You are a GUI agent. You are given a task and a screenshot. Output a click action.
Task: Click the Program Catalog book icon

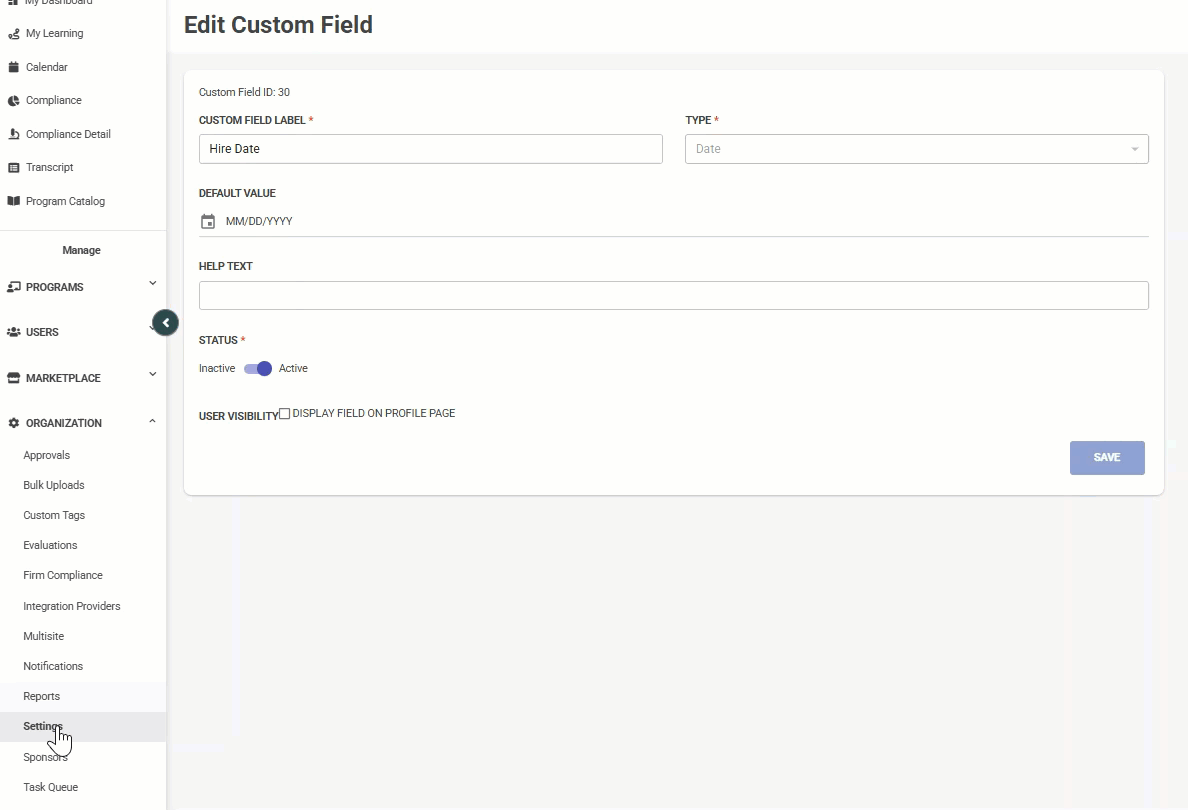(14, 201)
